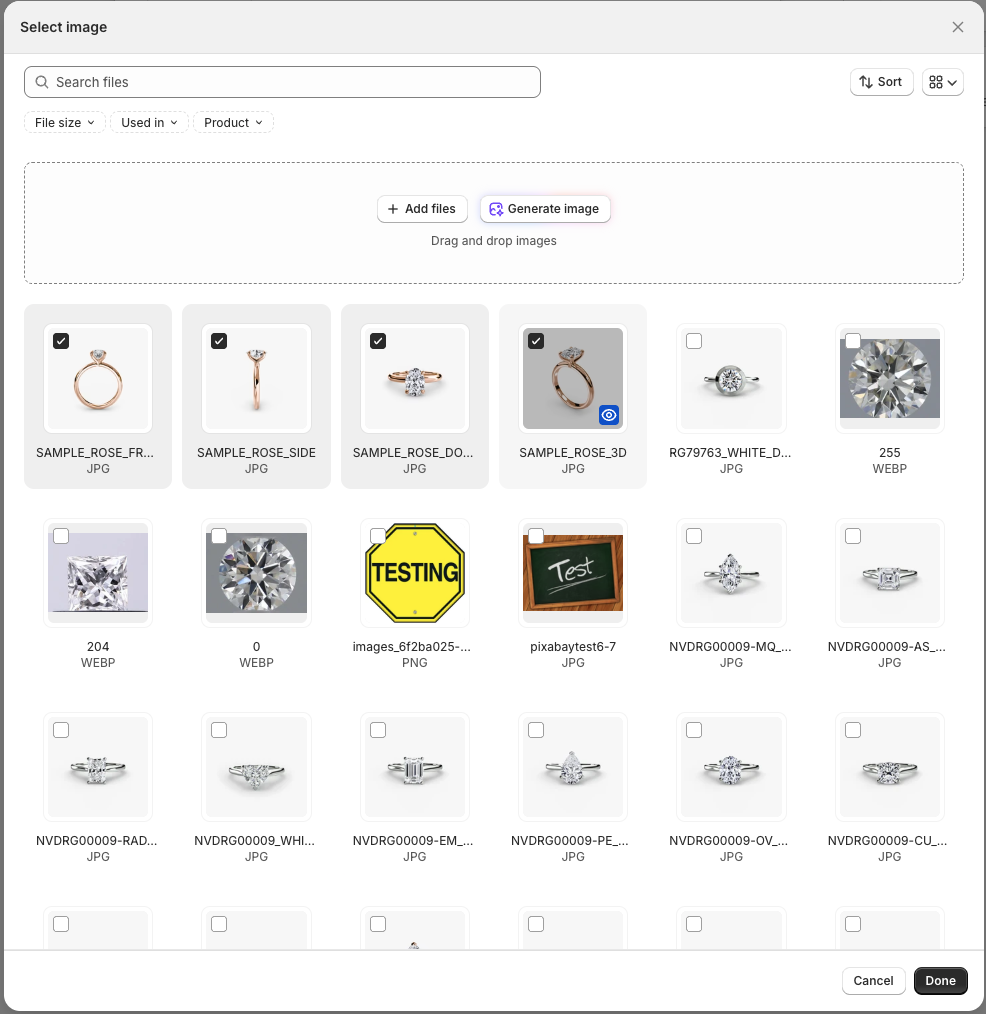Screen dimensions: 986x1014
Task: Click the eye preview icon on SAMPLE_ROSE_3D
Action: click(609, 415)
